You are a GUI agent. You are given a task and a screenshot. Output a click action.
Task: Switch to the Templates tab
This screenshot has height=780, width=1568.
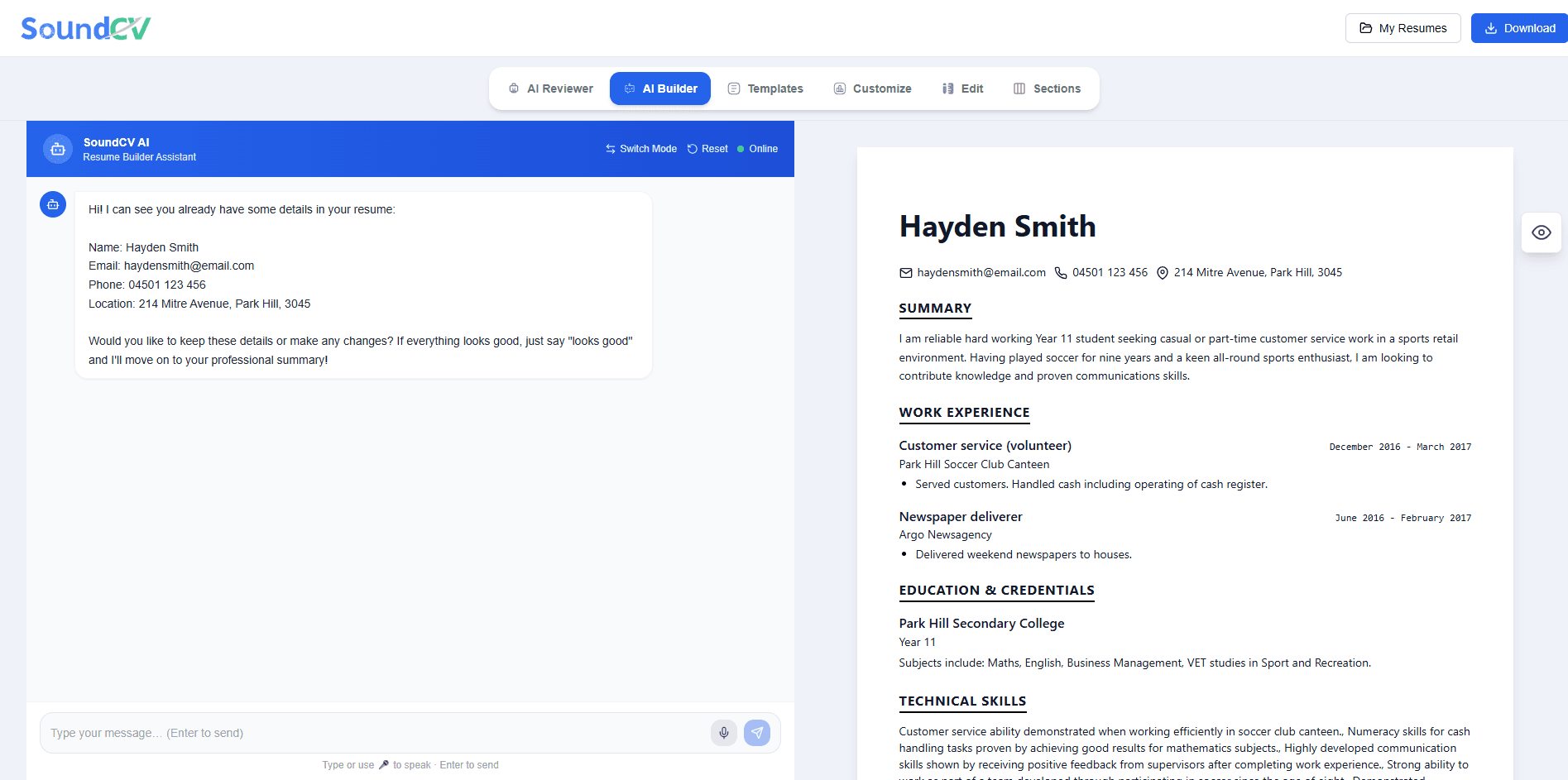click(765, 88)
